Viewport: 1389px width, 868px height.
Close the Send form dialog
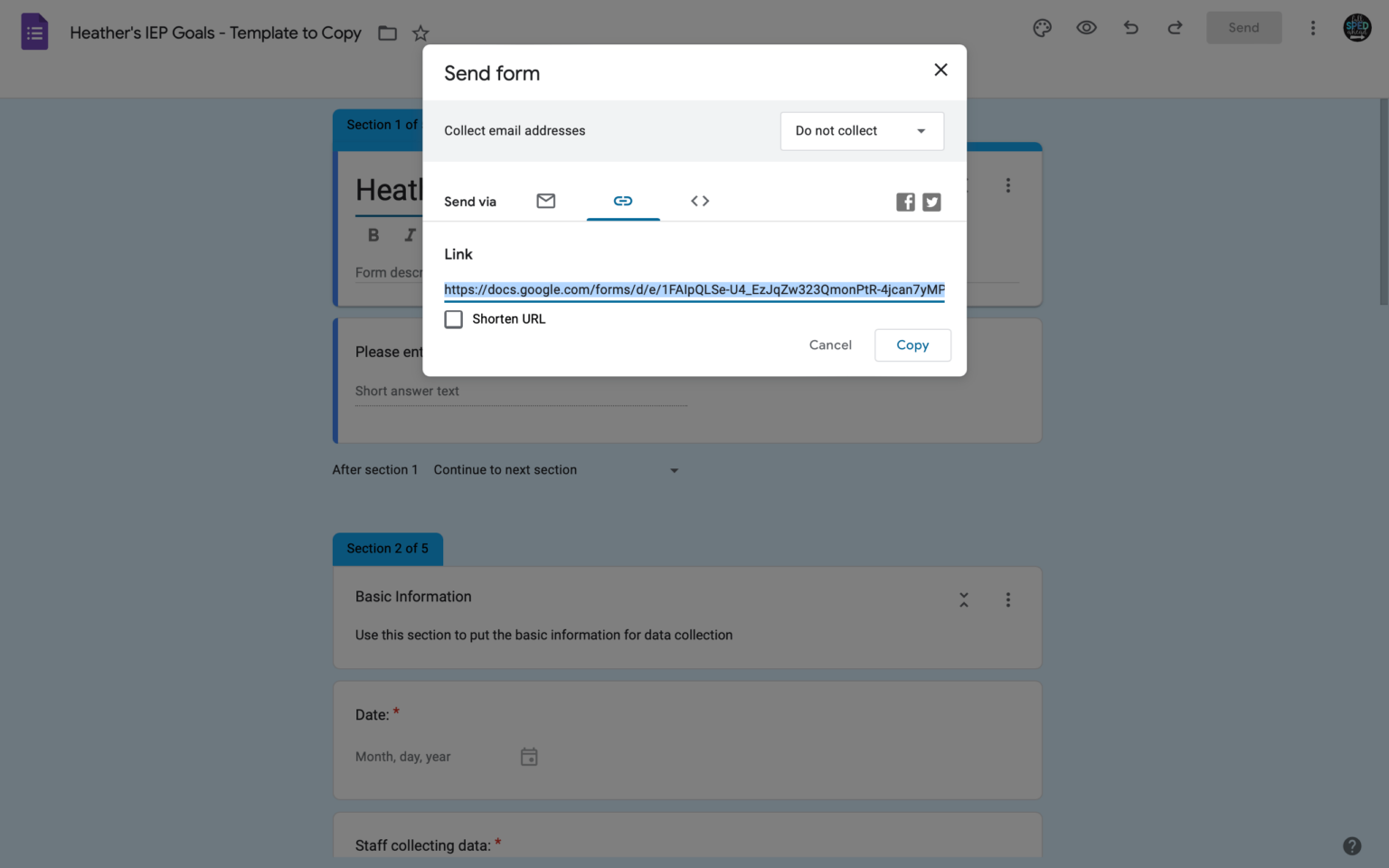[940, 70]
